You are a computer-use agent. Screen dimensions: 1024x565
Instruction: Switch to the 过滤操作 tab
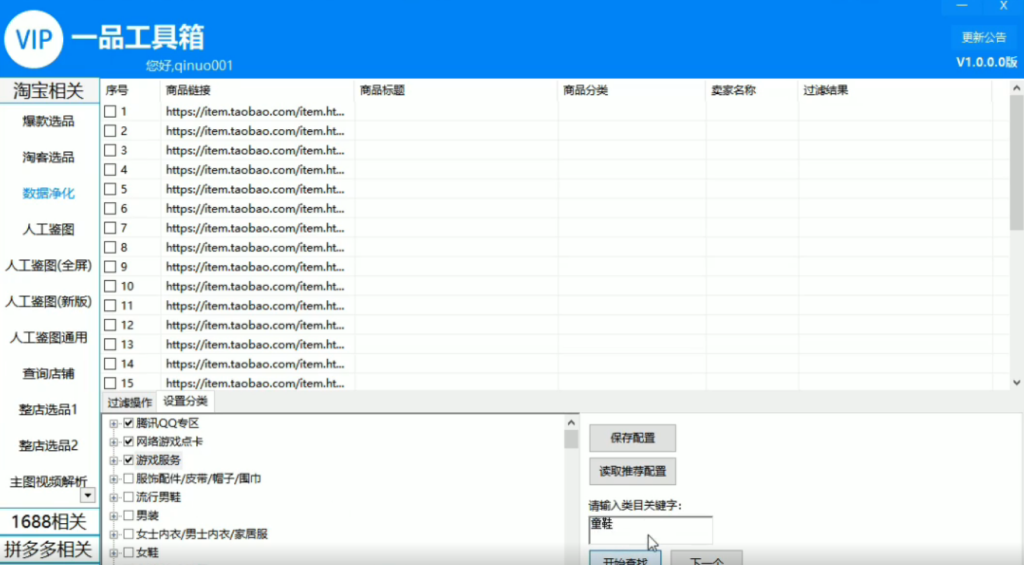pyautogui.click(x=128, y=402)
